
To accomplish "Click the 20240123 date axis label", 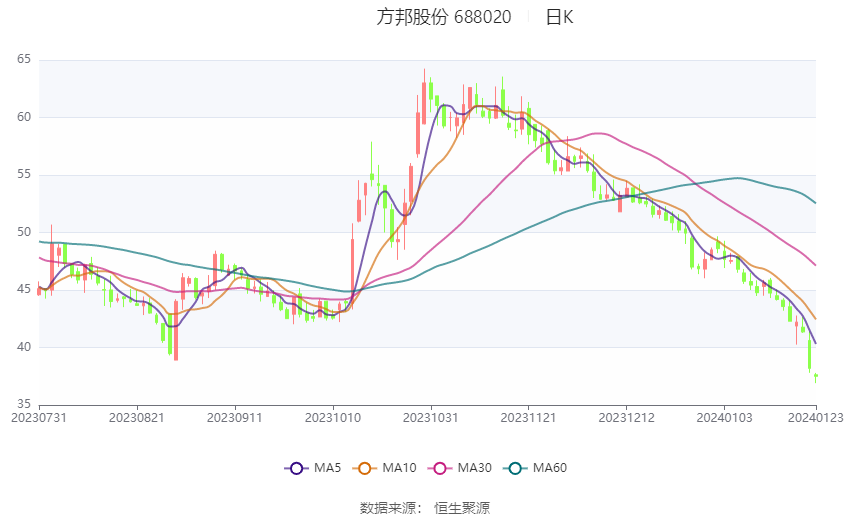I will click(x=816, y=418).
